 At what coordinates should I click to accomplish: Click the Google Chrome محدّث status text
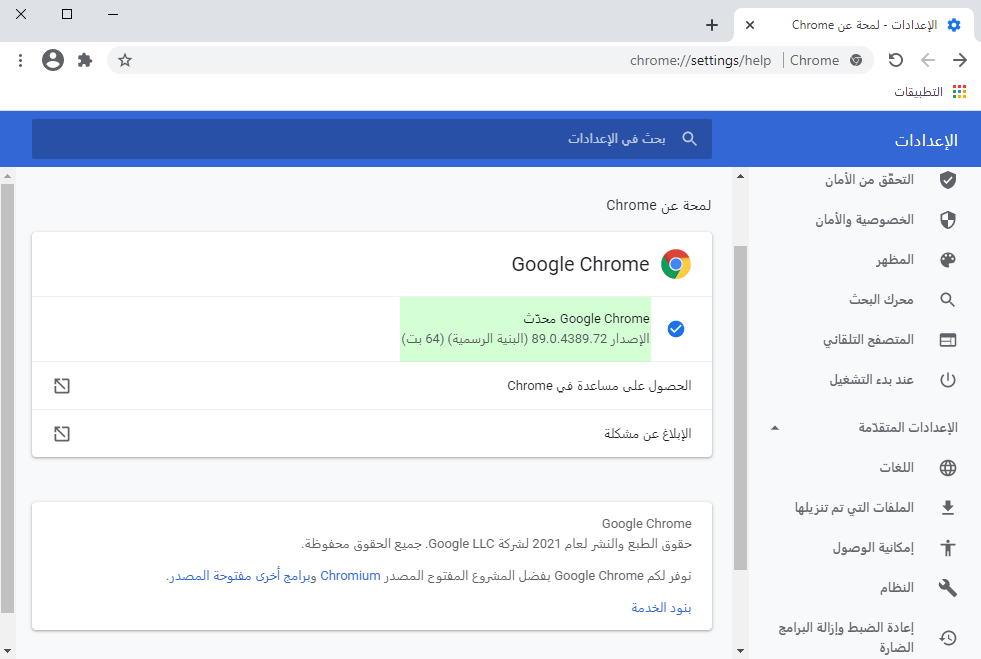click(586, 319)
